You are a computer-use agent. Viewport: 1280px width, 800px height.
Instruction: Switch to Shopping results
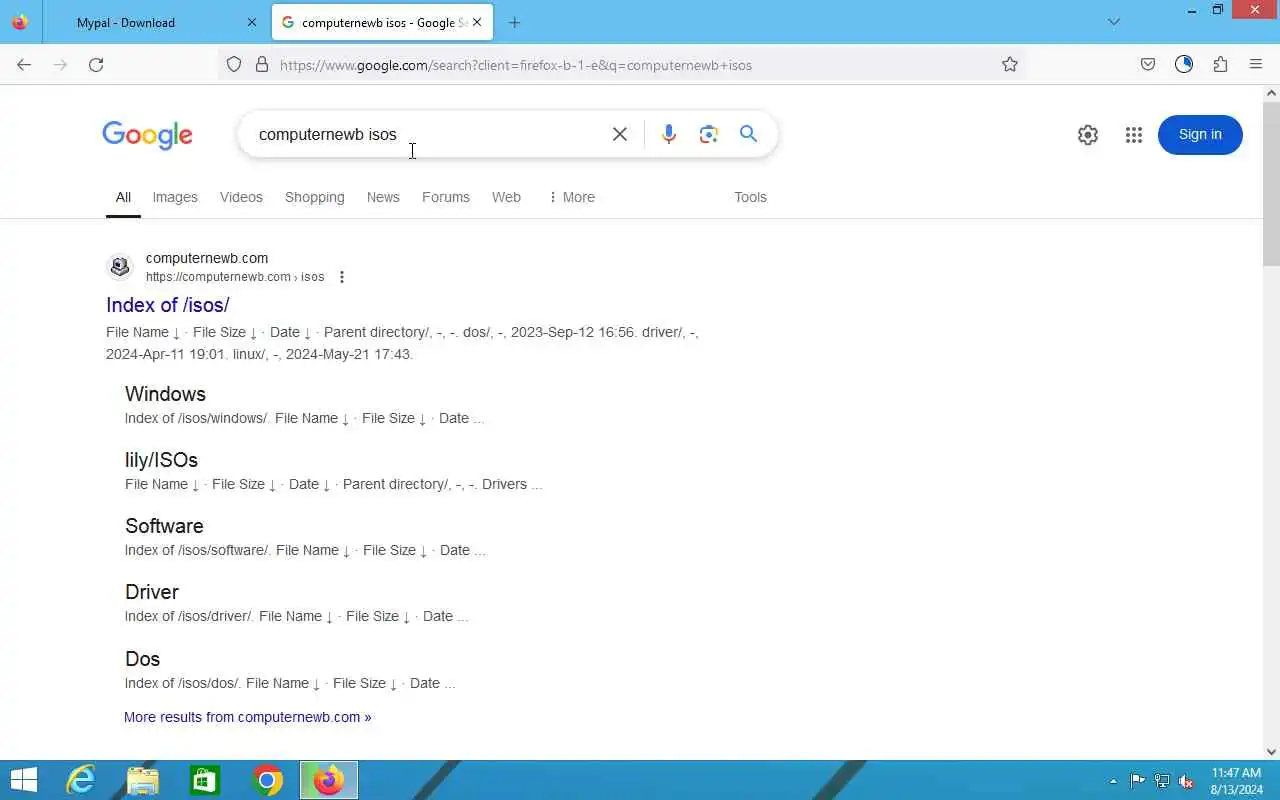click(315, 197)
